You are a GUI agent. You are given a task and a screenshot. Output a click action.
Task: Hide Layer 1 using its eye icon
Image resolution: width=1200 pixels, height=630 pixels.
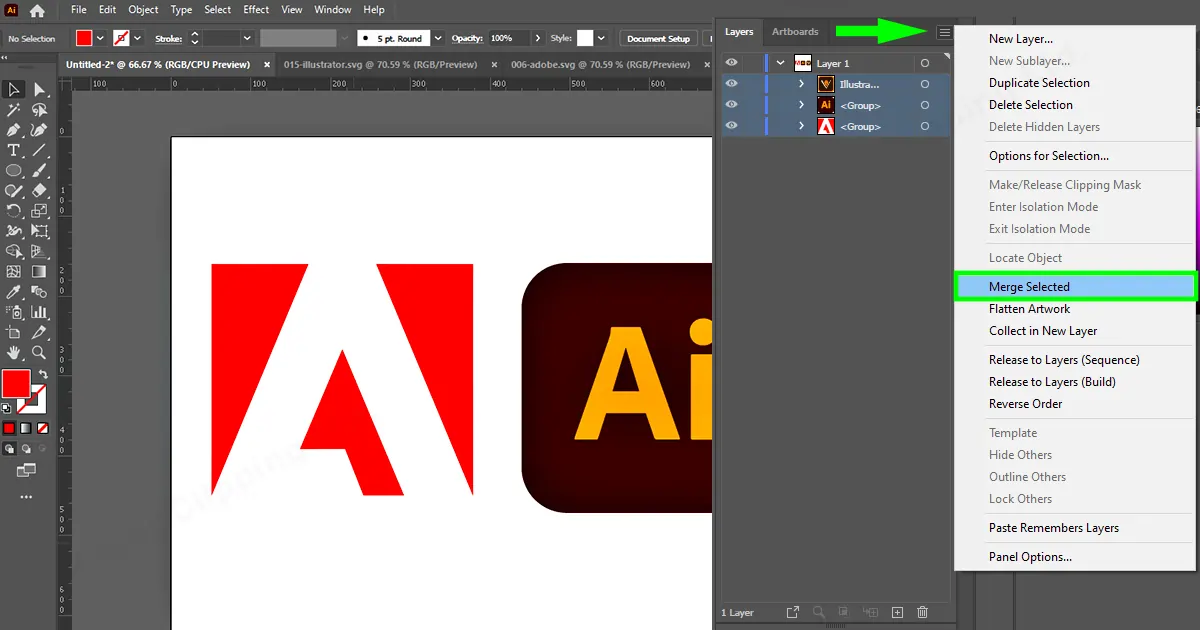click(732, 63)
